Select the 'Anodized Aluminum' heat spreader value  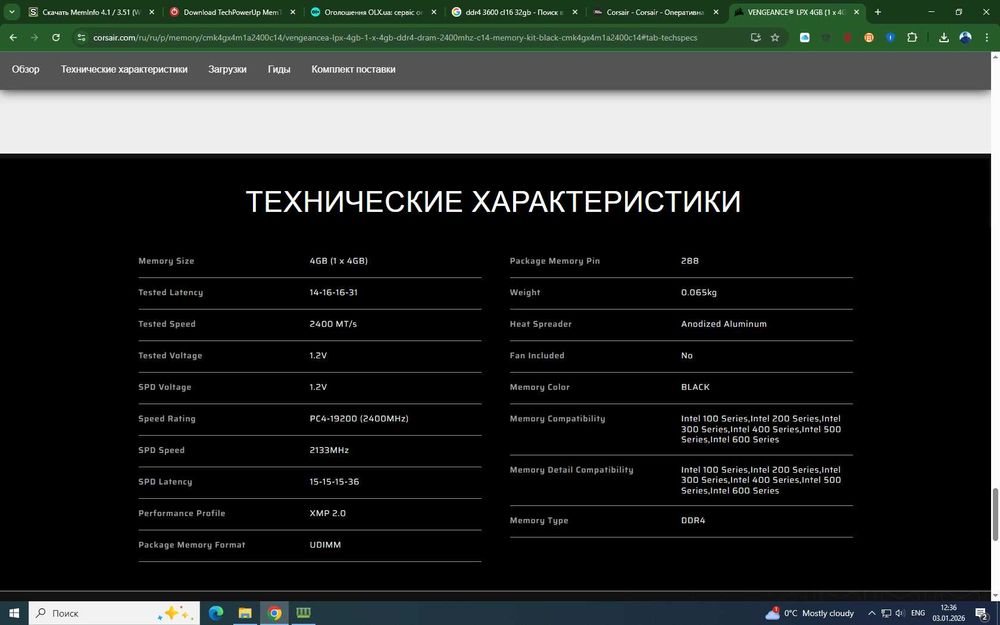pyautogui.click(x=724, y=324)
